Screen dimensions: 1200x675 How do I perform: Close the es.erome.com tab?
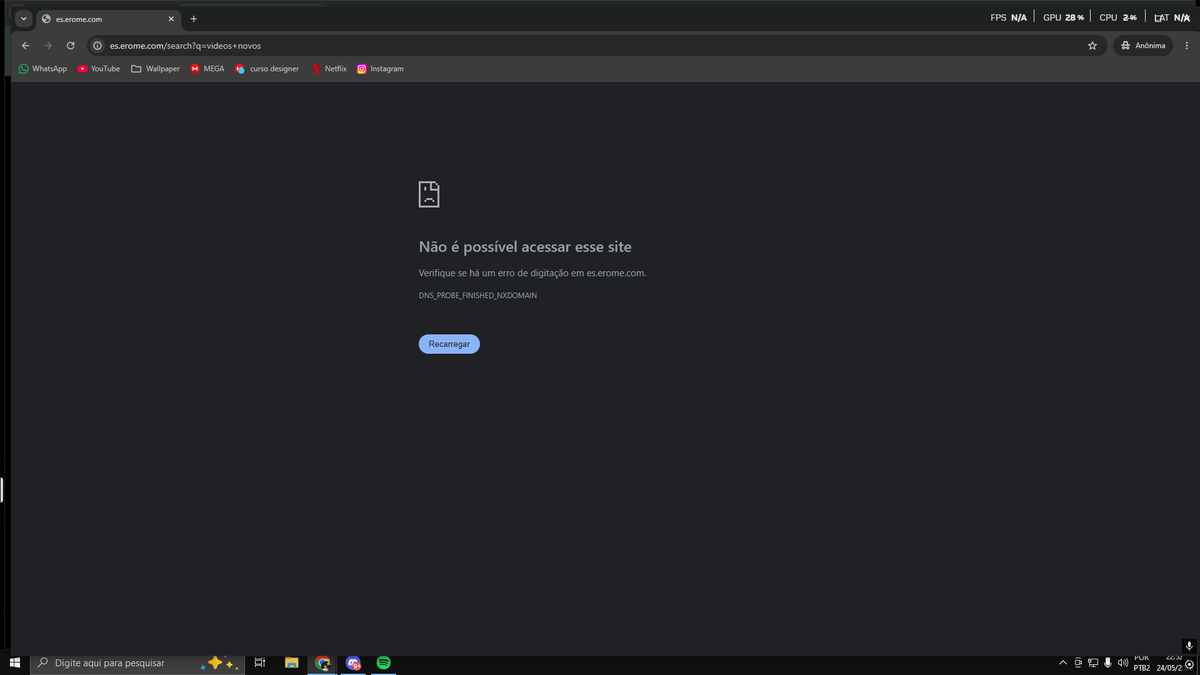click(171, 19)
